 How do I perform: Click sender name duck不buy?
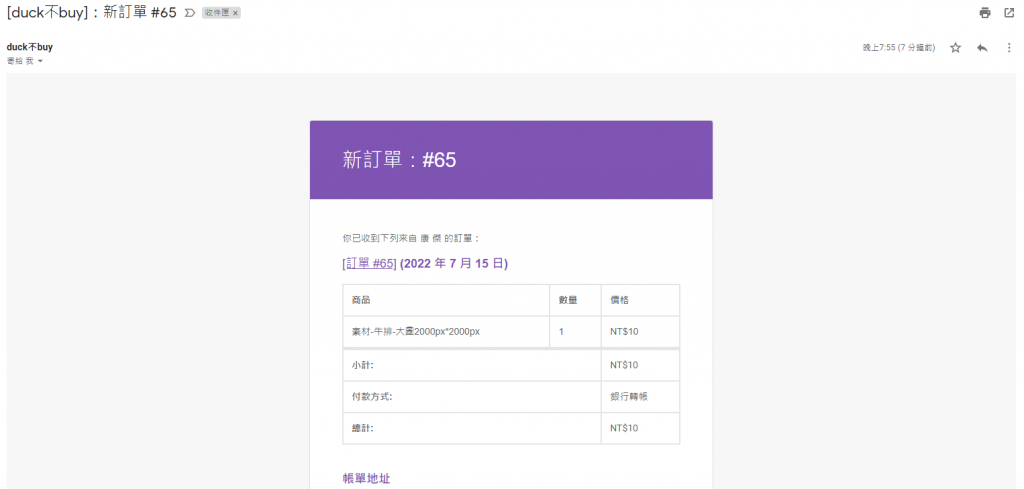(x=30, y=47)
